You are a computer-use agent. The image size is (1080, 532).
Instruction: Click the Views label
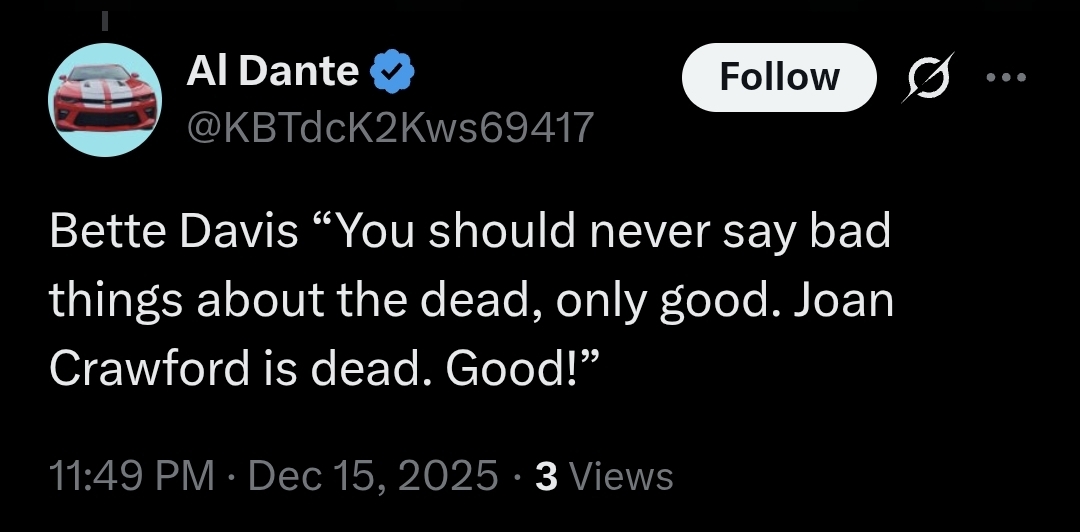coord(620,477)
